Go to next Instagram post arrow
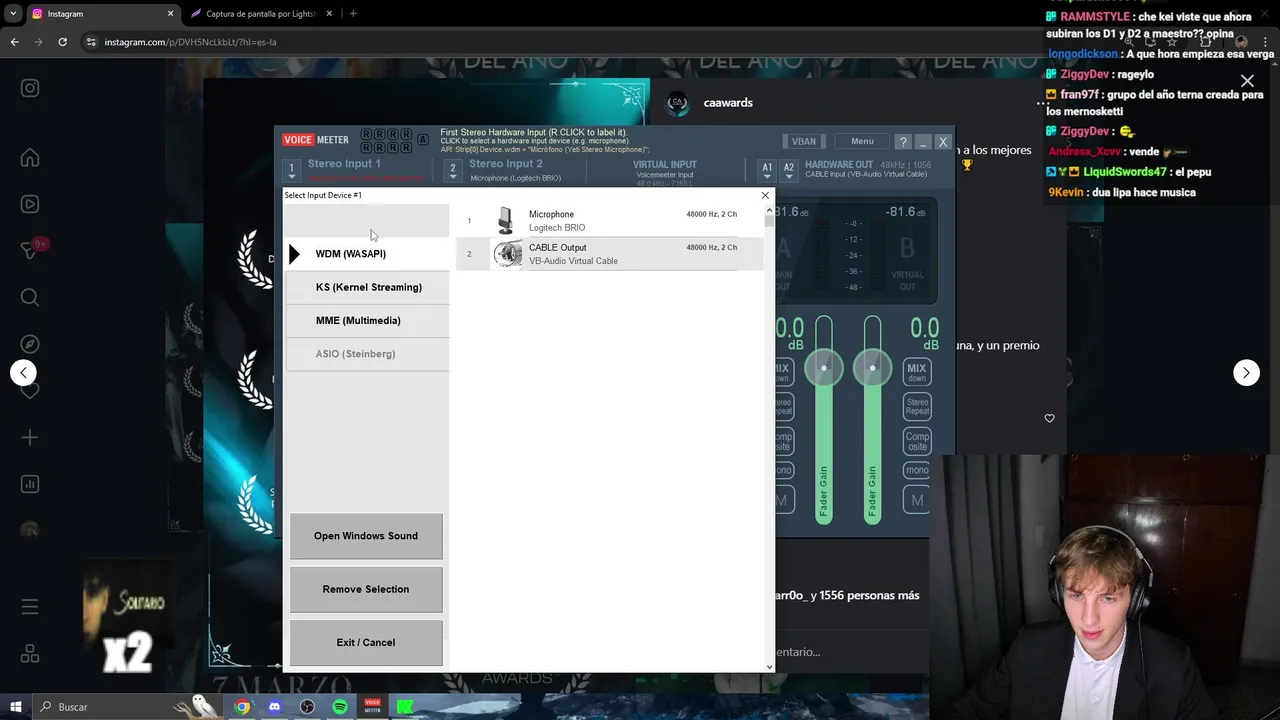The height and width of the screenshot is (720, 1280). point(1246,372)
